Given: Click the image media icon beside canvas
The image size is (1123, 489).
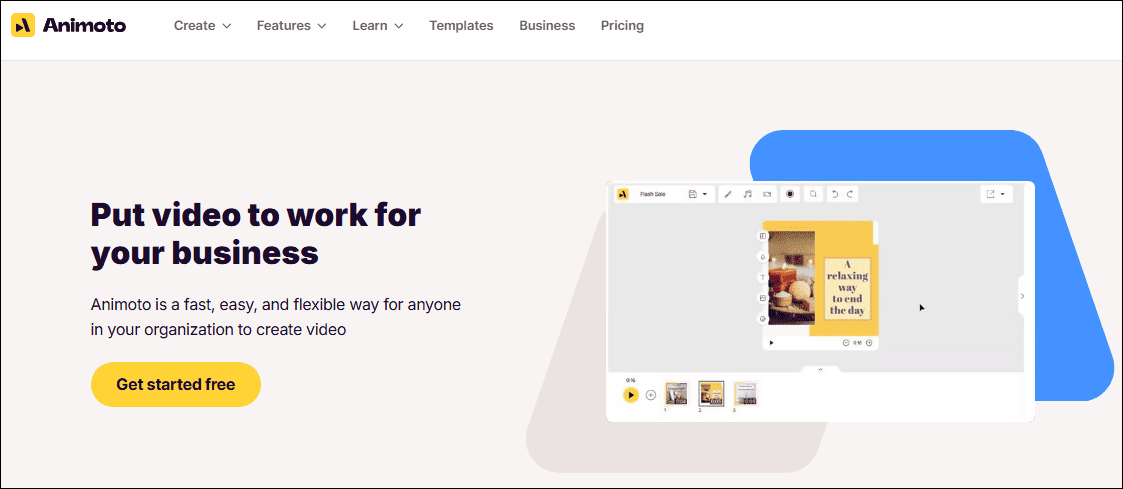Looking at the screenshot, I should coord(763,298).
